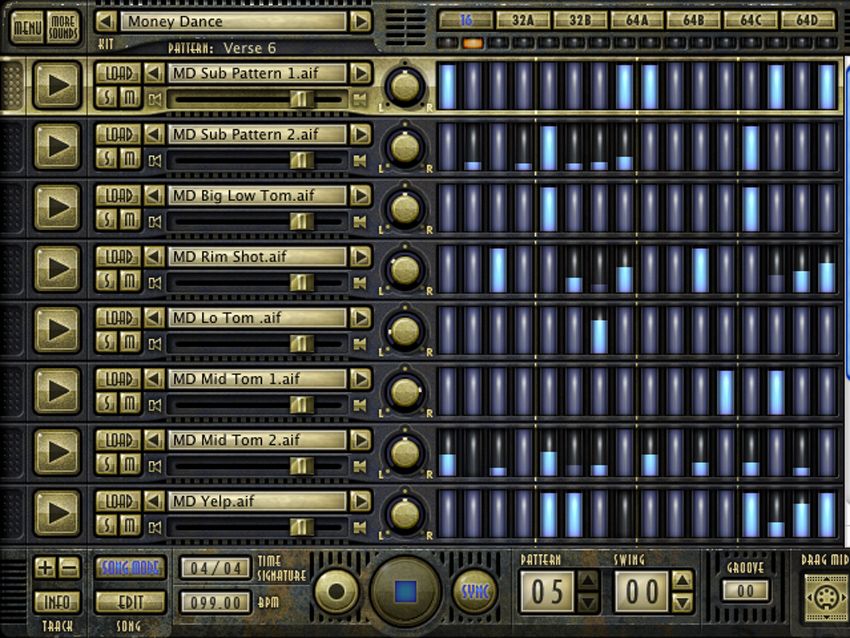
Task: Solo the MD Big Low Tom track
Action: pyautogui.click(x=107, y=220)
